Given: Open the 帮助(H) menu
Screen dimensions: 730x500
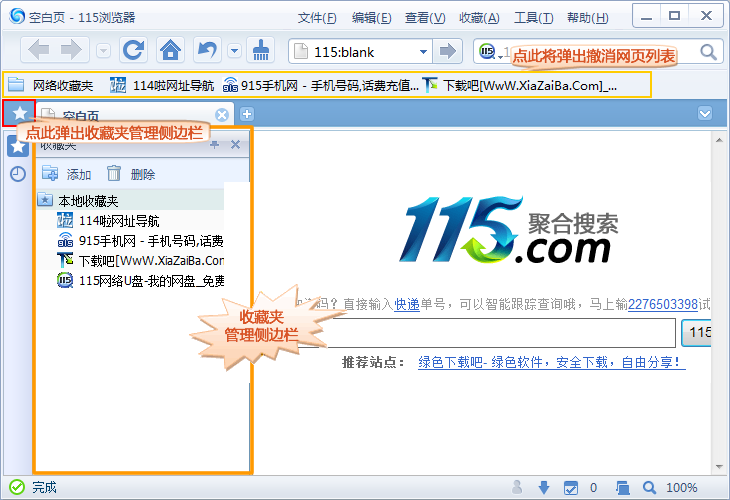Looking at the screenshot, I should point(588,18).
